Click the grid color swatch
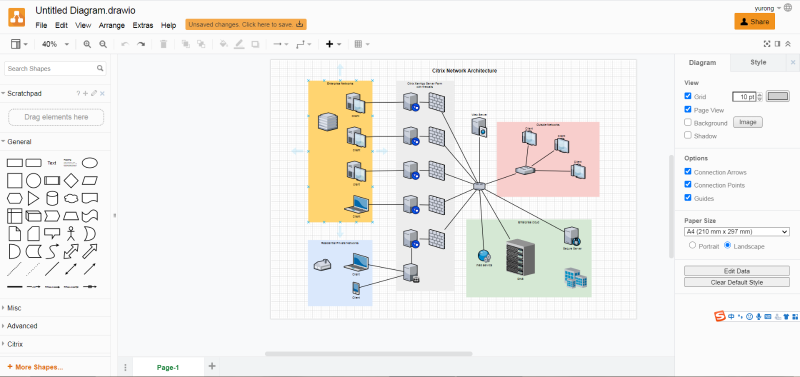 tap(778, 96)
